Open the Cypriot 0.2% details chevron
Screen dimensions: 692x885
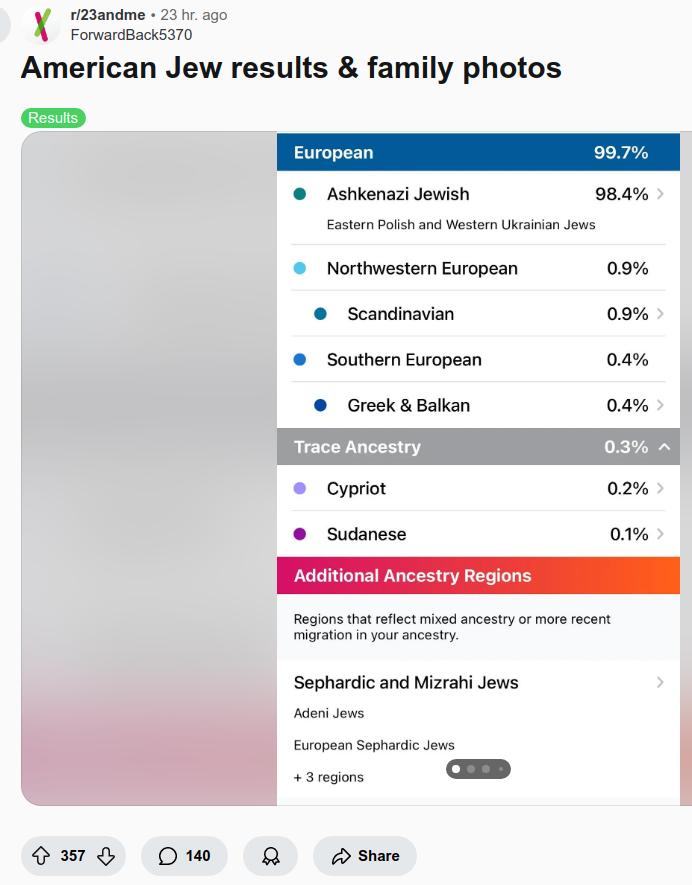(661, 488)
